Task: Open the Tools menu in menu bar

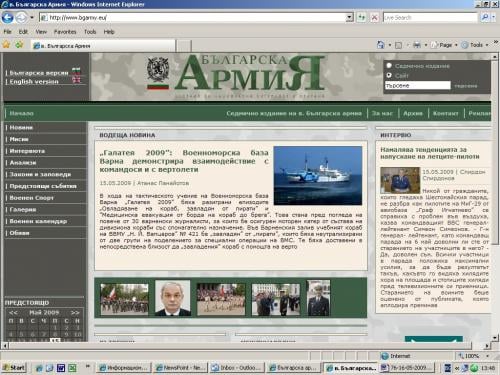Action: 90,32
